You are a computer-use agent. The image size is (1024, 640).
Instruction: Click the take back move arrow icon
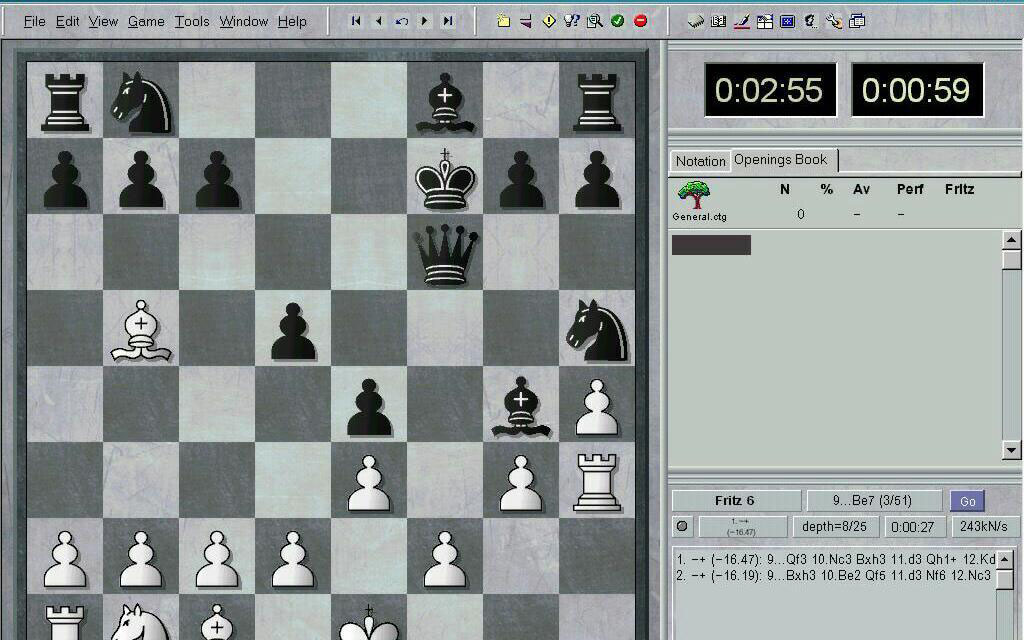click(402, 21)
